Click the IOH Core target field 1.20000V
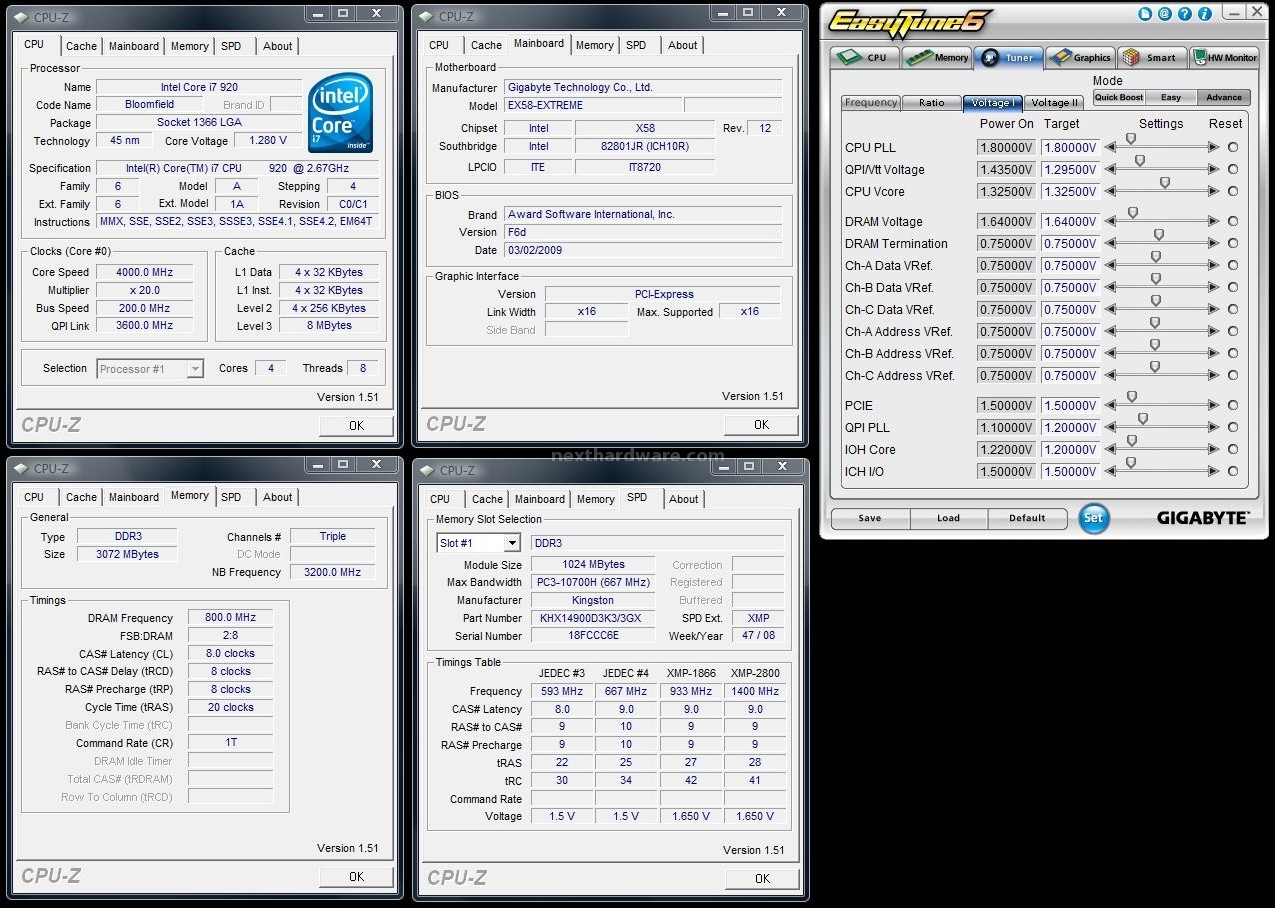Viewport: 1275px width, 908px height. 1070,450
